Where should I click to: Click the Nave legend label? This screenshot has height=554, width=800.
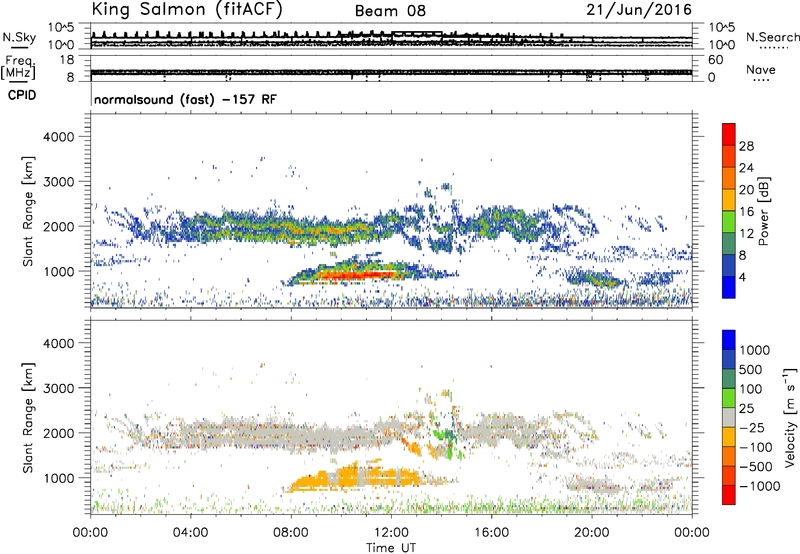pos(761,70)
